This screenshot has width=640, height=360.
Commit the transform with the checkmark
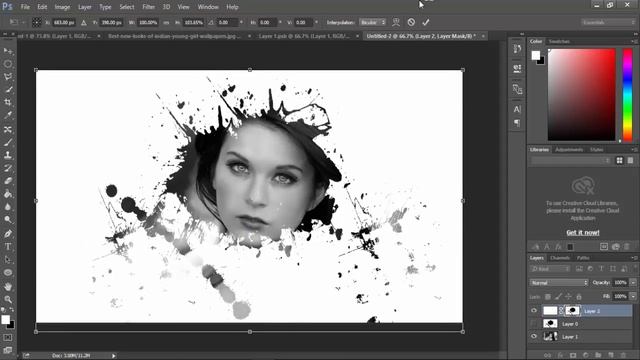pos(426,22)
